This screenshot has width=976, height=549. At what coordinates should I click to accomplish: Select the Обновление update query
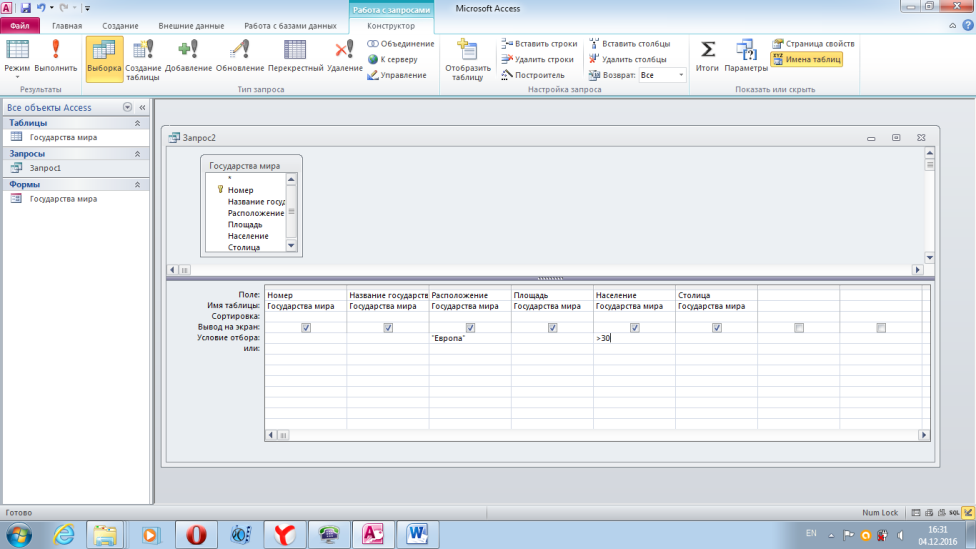pos(240,57)
